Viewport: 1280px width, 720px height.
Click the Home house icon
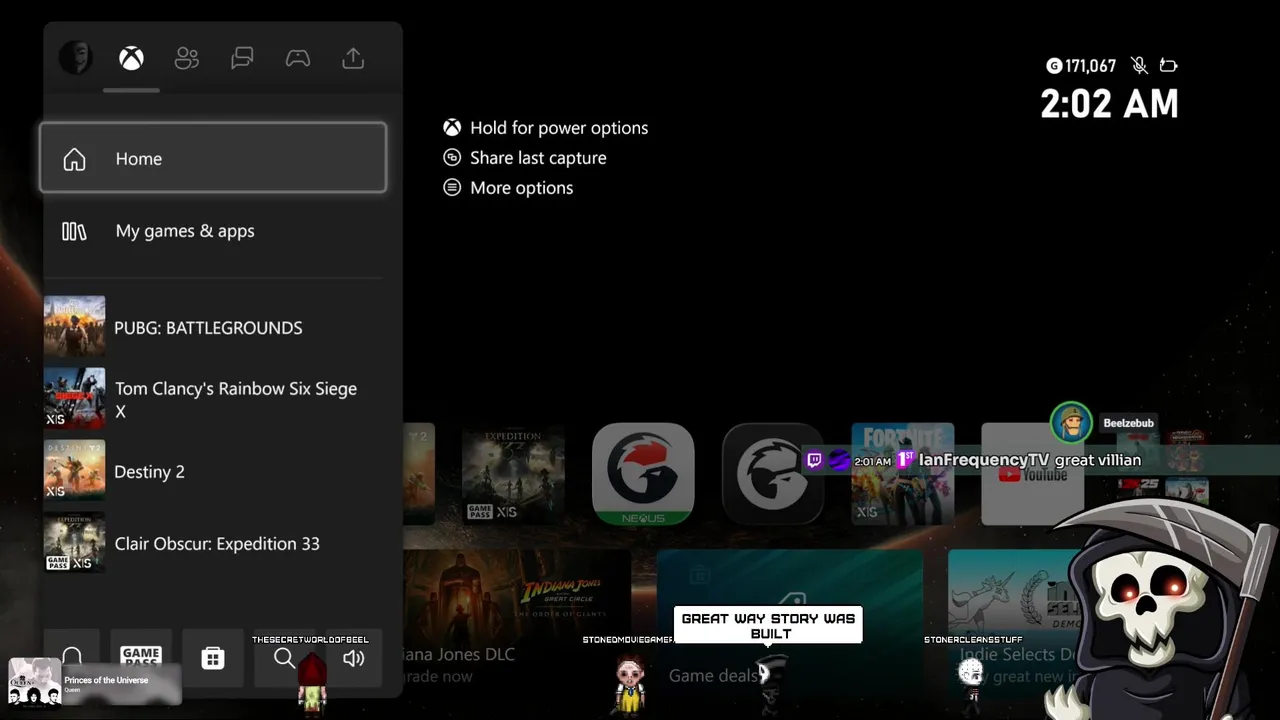click(74, 159)
